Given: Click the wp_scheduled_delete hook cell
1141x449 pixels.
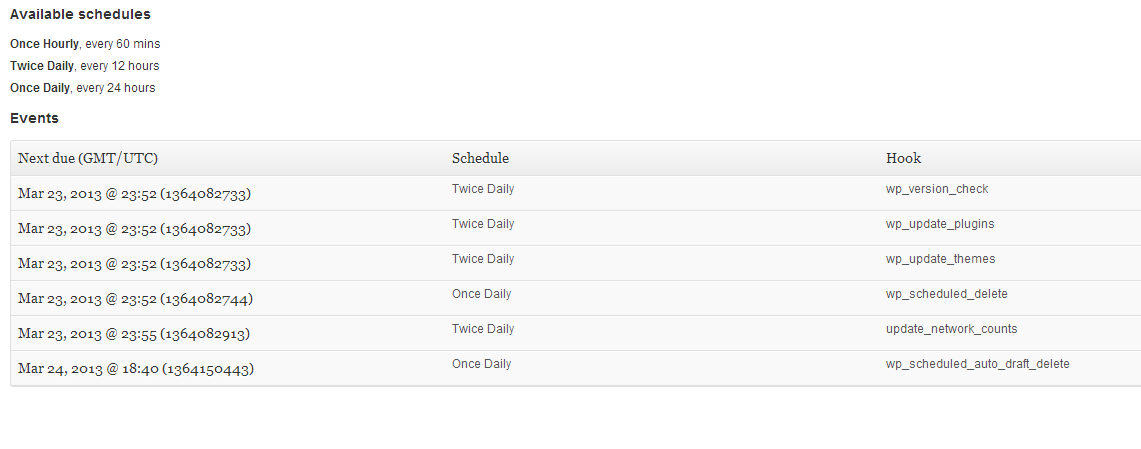Looking at the screenshot, I should tap(946, 294).
